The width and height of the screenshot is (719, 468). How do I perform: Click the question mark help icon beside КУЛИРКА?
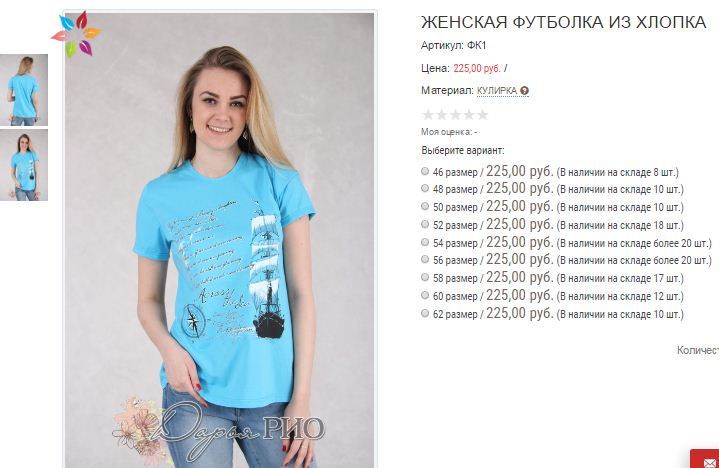(525, 91)
